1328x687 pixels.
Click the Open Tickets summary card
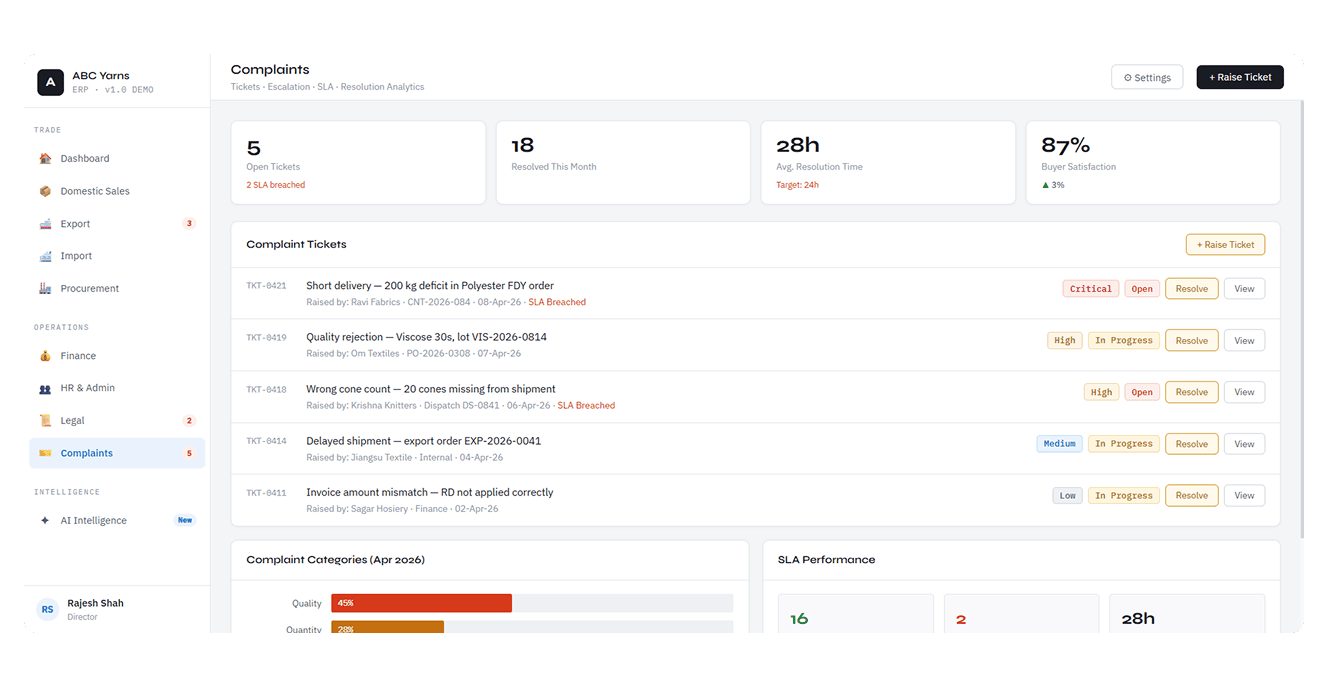358,163
